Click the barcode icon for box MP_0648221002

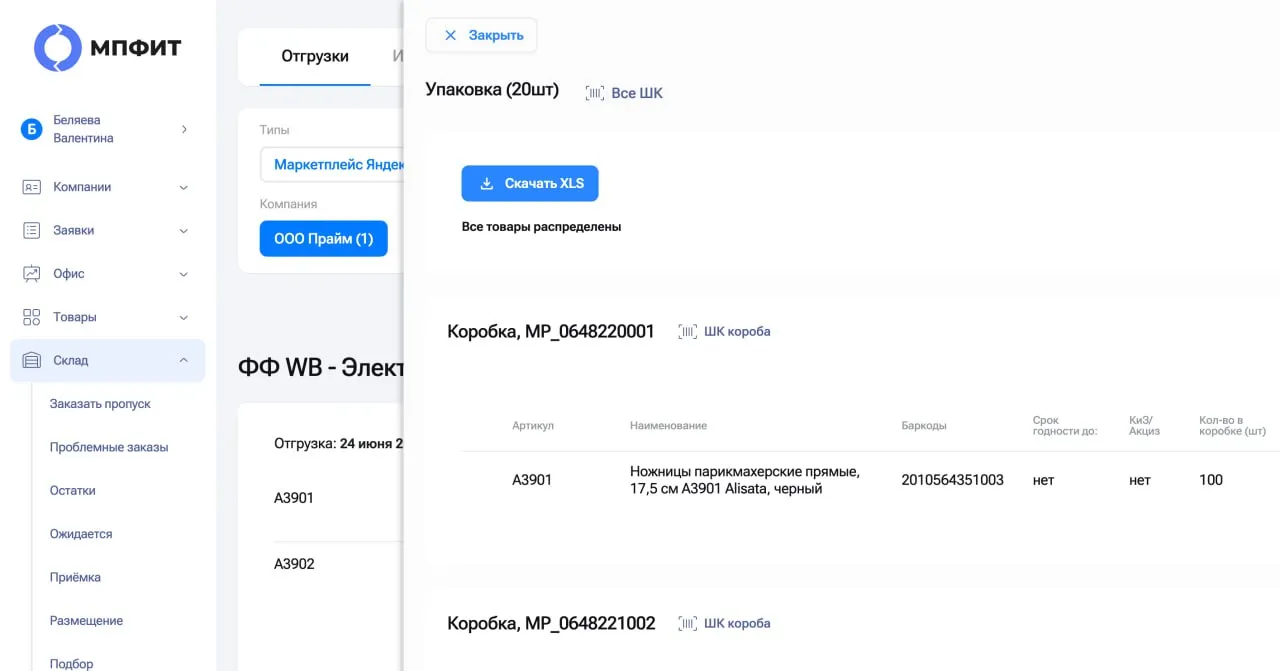687,623
